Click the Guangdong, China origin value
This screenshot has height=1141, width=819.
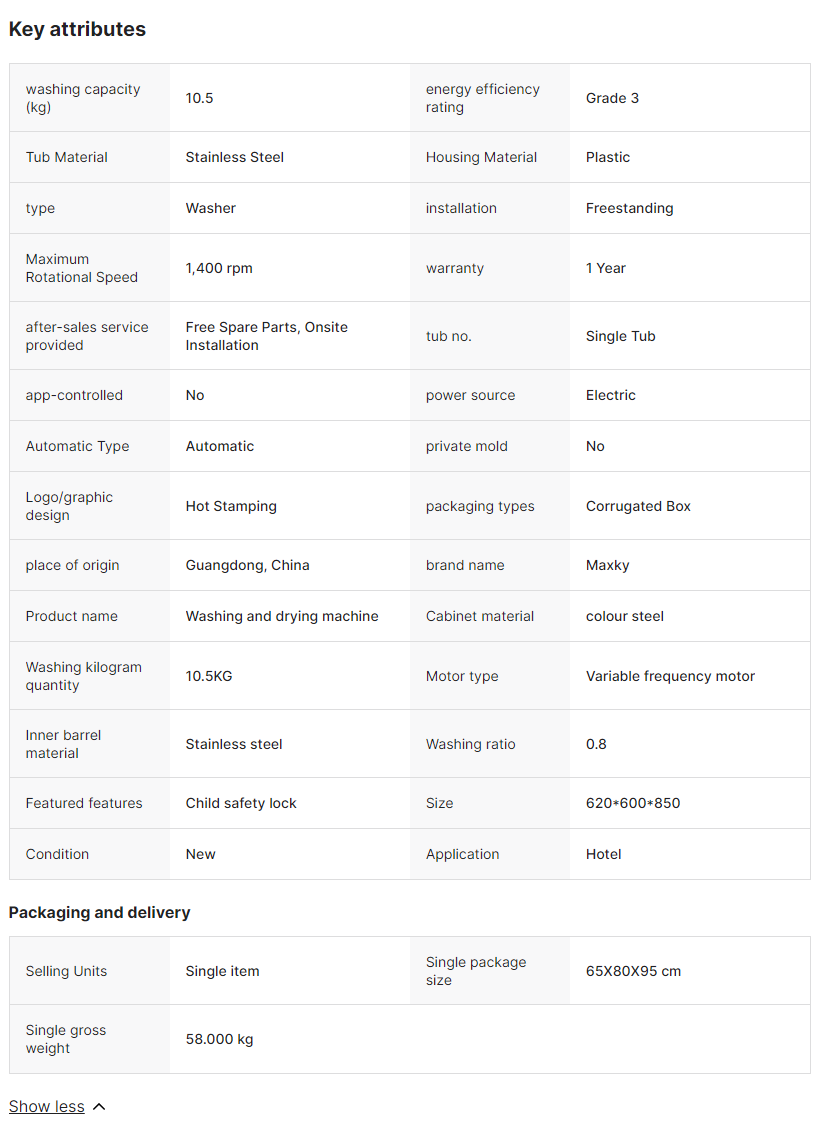click(x=247, y=565)
